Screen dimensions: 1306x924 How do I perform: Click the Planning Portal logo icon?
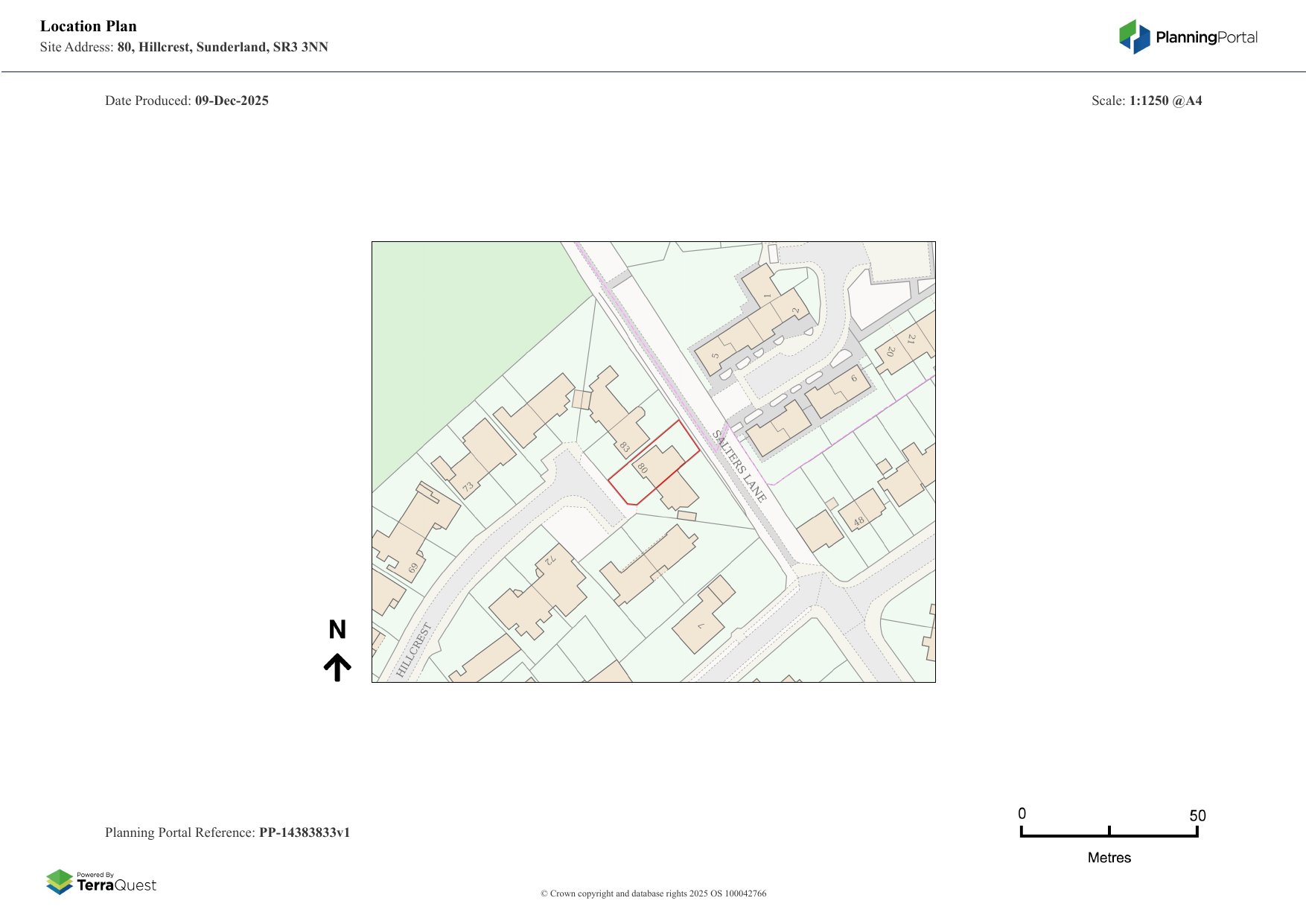click(1134, 36)
